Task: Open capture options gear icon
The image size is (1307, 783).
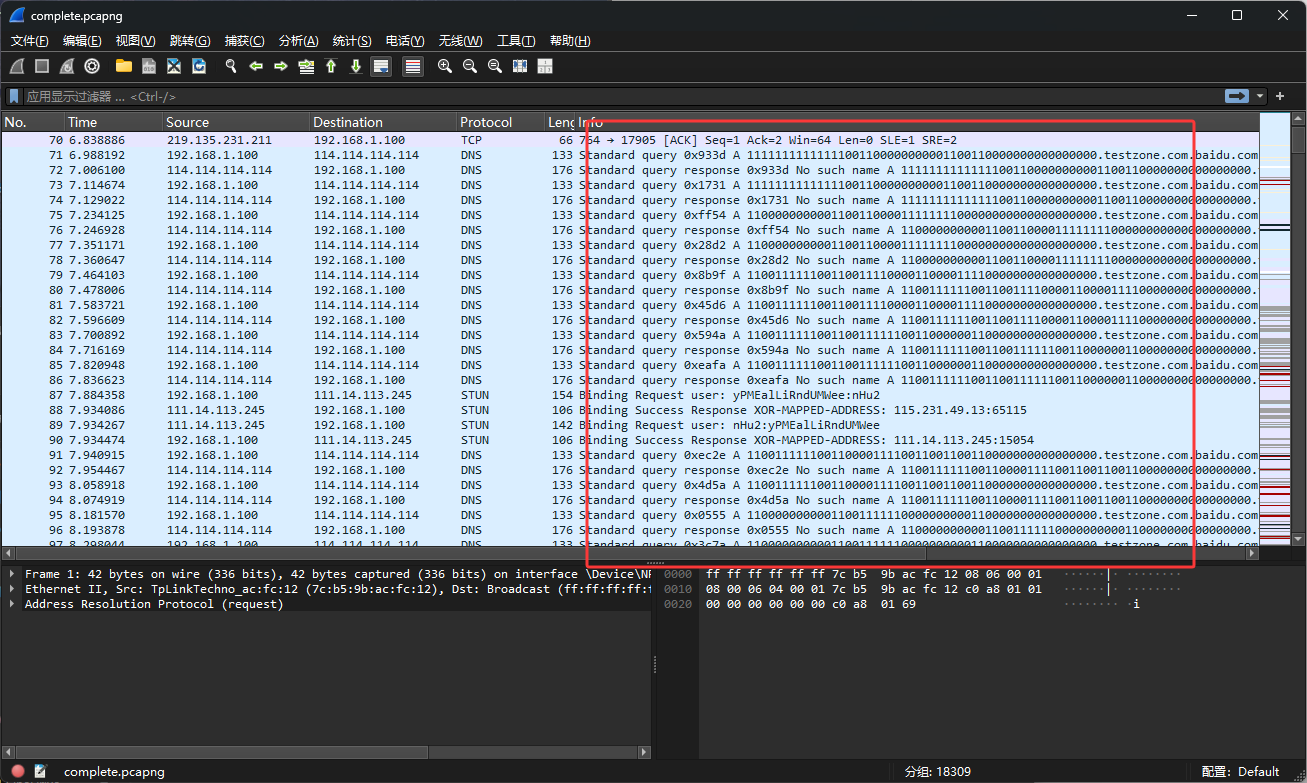Action: point(92,66)
